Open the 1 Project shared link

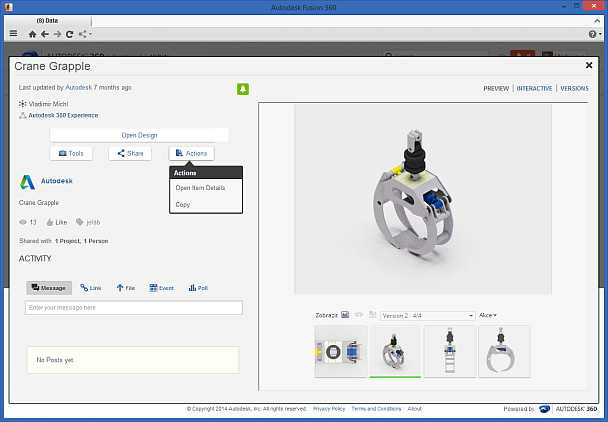point(67,241)
